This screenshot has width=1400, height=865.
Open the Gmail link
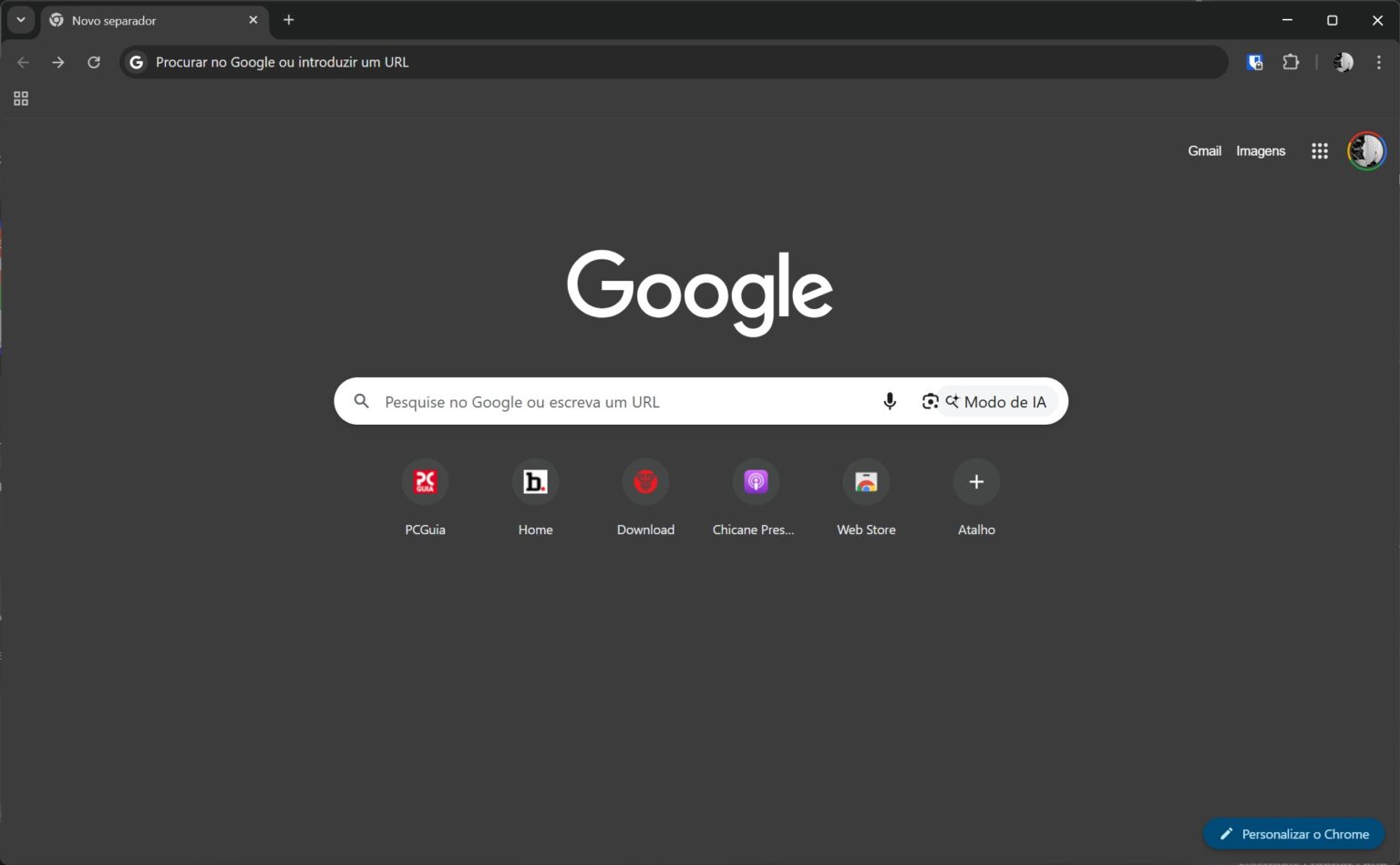click(1204, 151)
